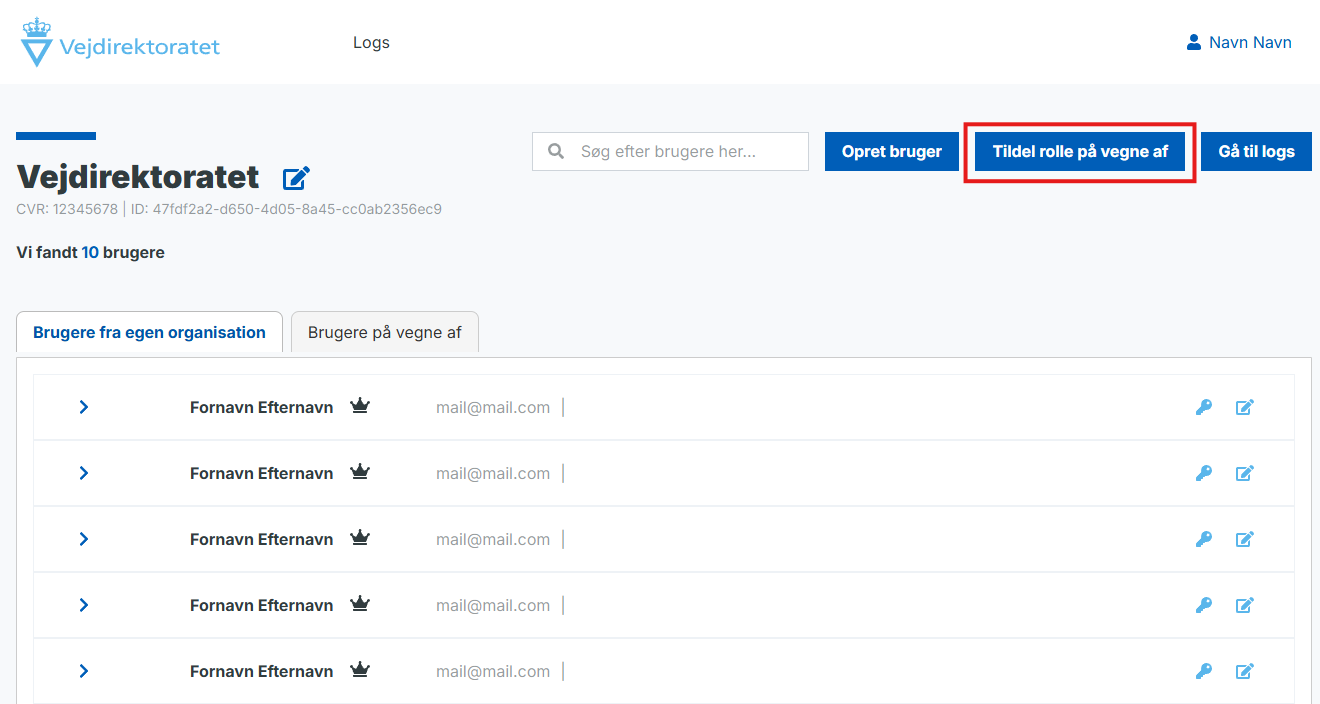The image size is (1320, 704).
Task: Click 'mail@mail.com' in the second user row
Action: click(x=493, y=473)
